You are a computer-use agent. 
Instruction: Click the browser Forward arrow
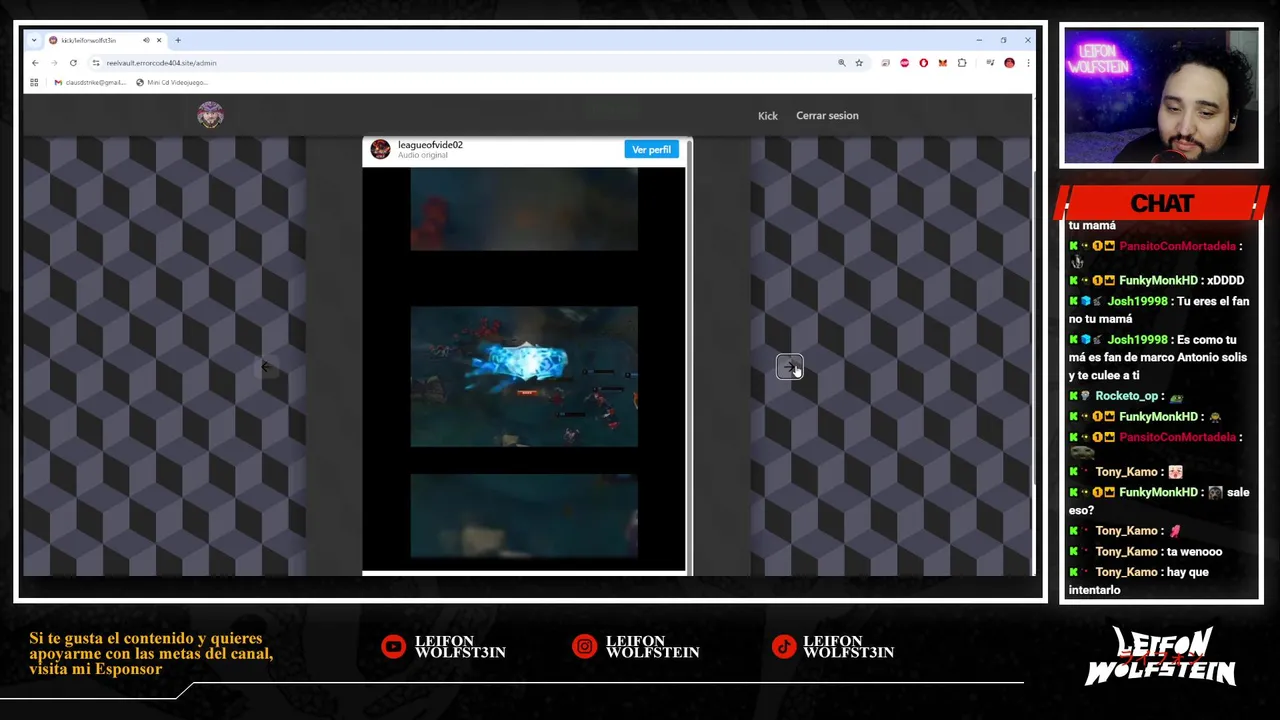click(x=54, y=63)
